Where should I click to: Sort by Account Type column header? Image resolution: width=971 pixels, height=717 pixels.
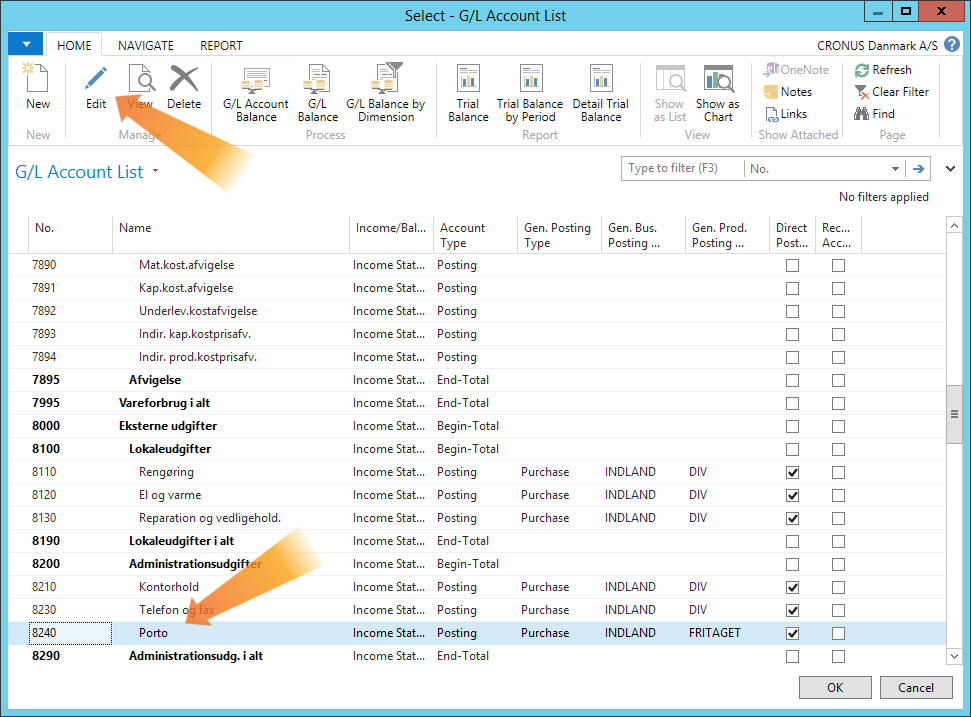pos(475,235)
